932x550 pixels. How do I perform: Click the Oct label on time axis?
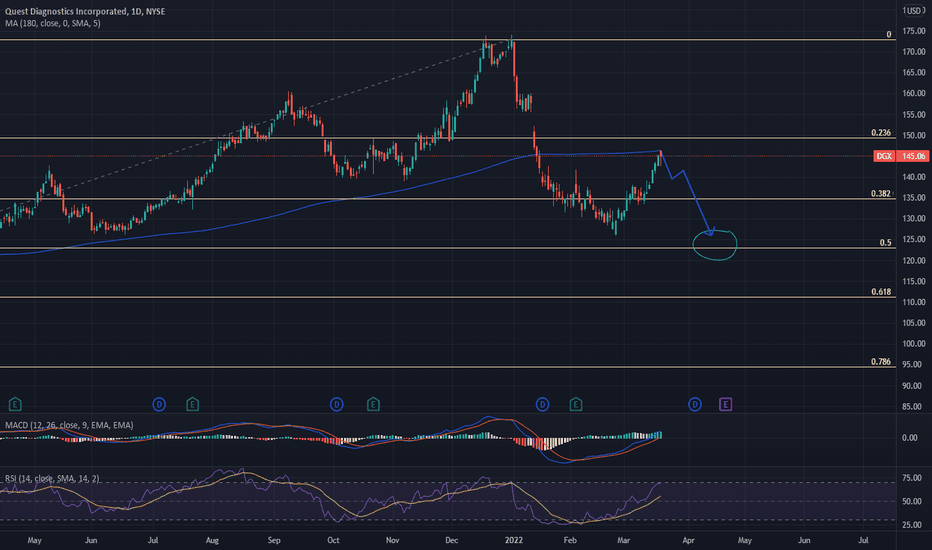[x=333, y=540]
